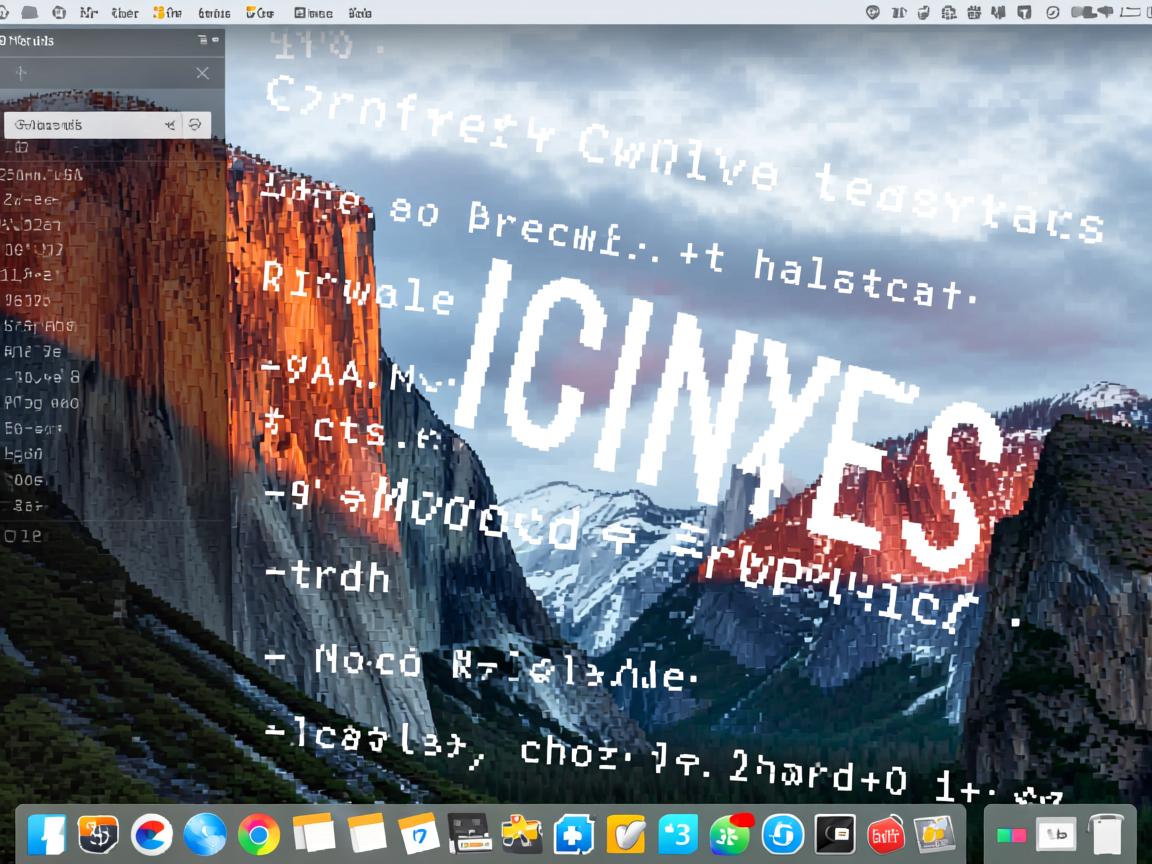Click the red-and-blue swirl browser dock icon
Viewport: 1152px width, 864px height.
click(152, 833)
